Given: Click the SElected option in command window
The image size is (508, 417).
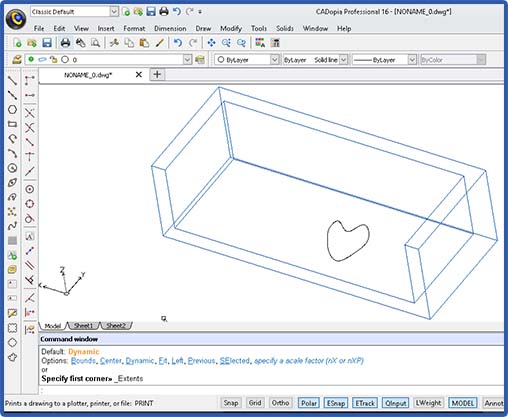Looking at the screenshot, I should pyautogui.click(x=234, y=361).
